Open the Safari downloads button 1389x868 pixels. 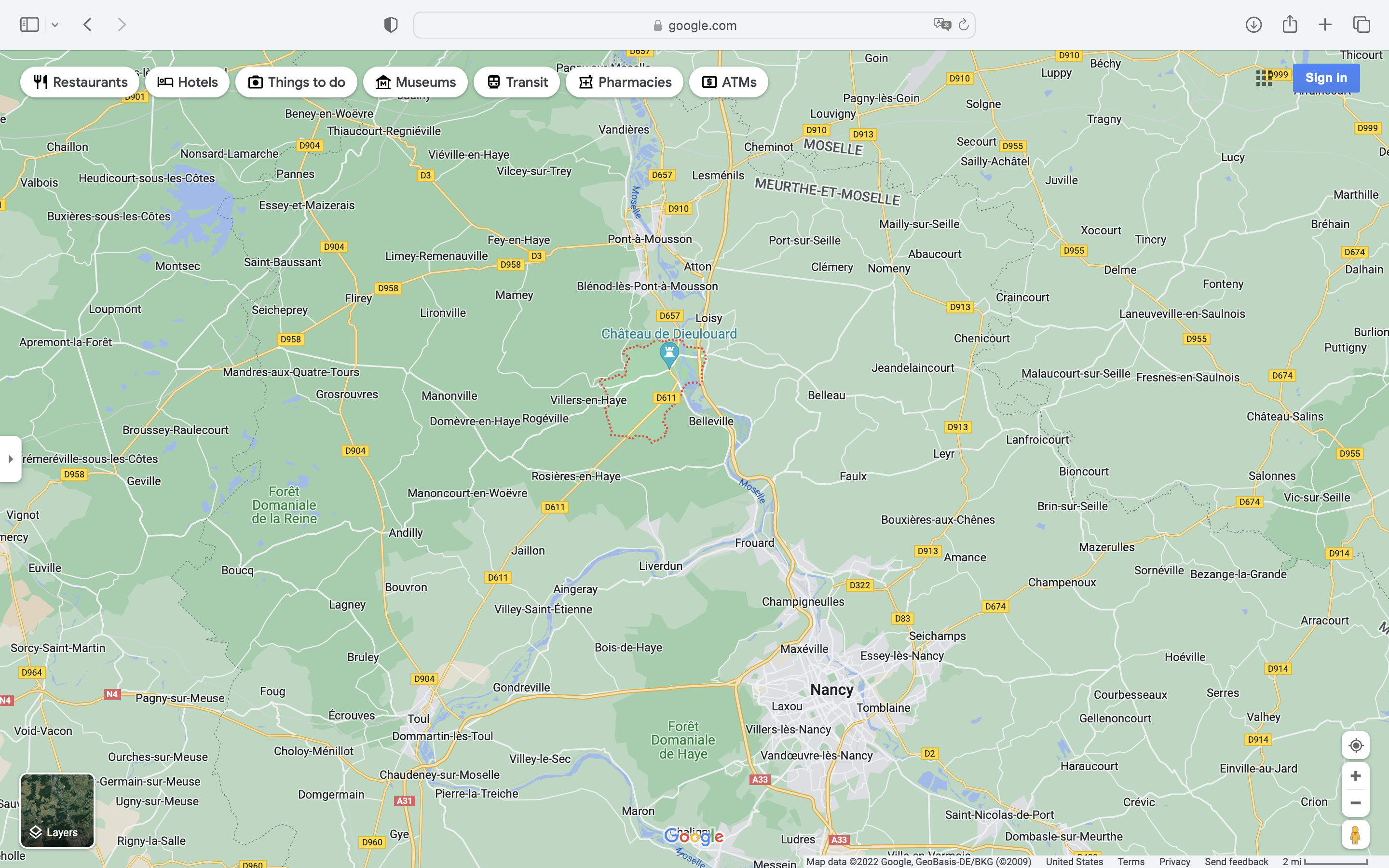pos(1253,25)
